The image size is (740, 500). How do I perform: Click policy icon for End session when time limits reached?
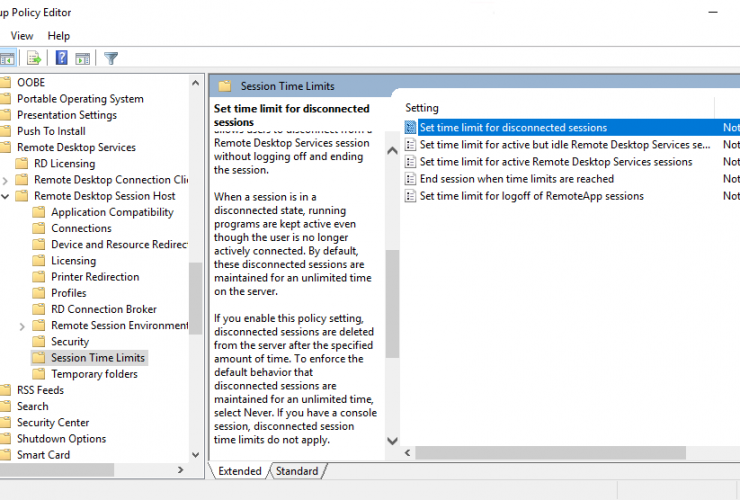pyautogui.click(x=410, y=179)
